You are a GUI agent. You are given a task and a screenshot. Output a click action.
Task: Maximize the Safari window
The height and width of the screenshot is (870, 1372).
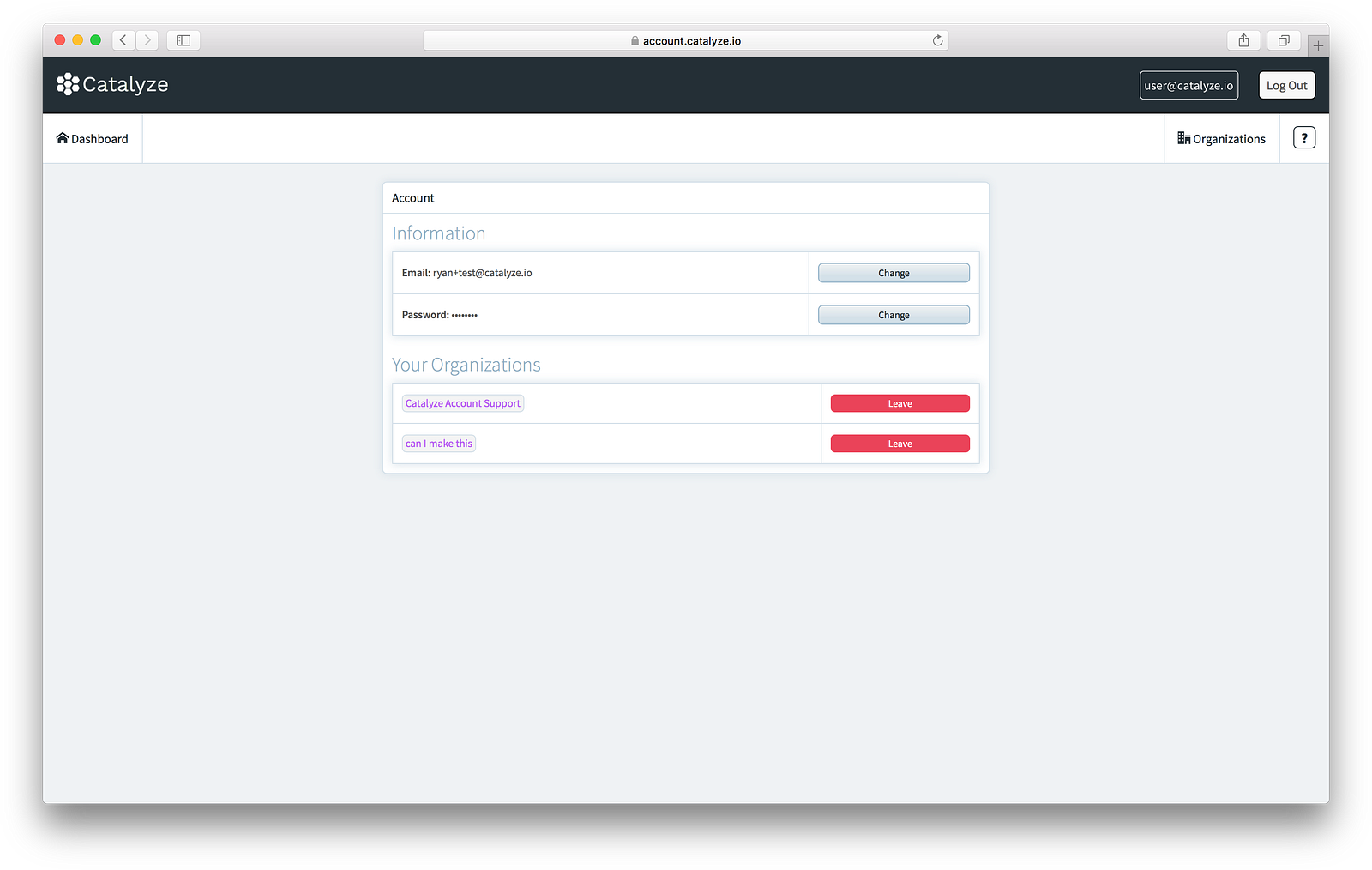point(96,40)
